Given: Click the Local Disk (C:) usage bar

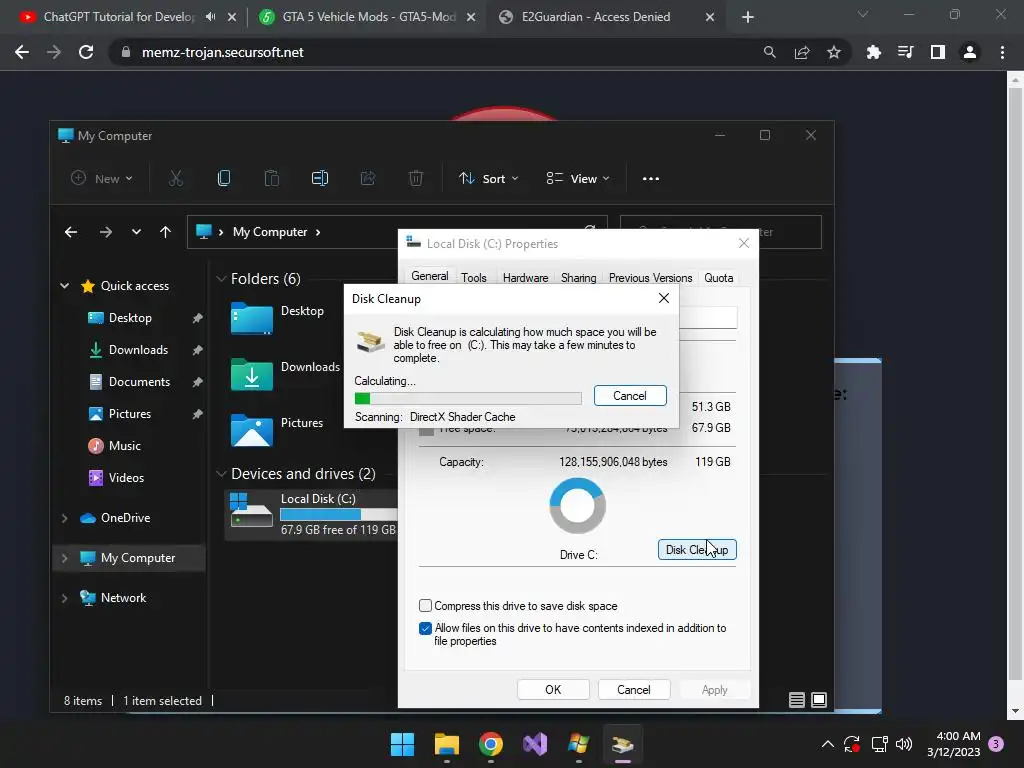Looking at the screenshot, I should click(338, 515).
